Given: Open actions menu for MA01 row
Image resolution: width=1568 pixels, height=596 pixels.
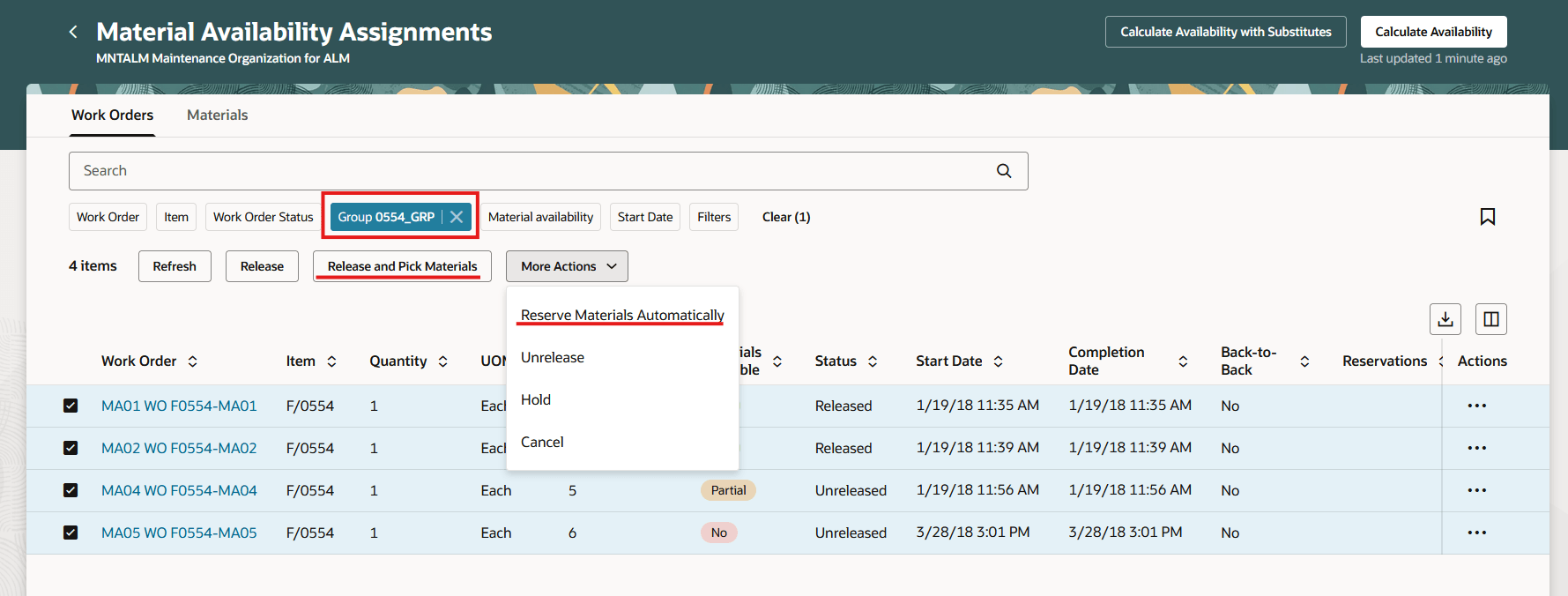Looking at the screenshot, I should pyautogui.click(x=1477, y=406).
